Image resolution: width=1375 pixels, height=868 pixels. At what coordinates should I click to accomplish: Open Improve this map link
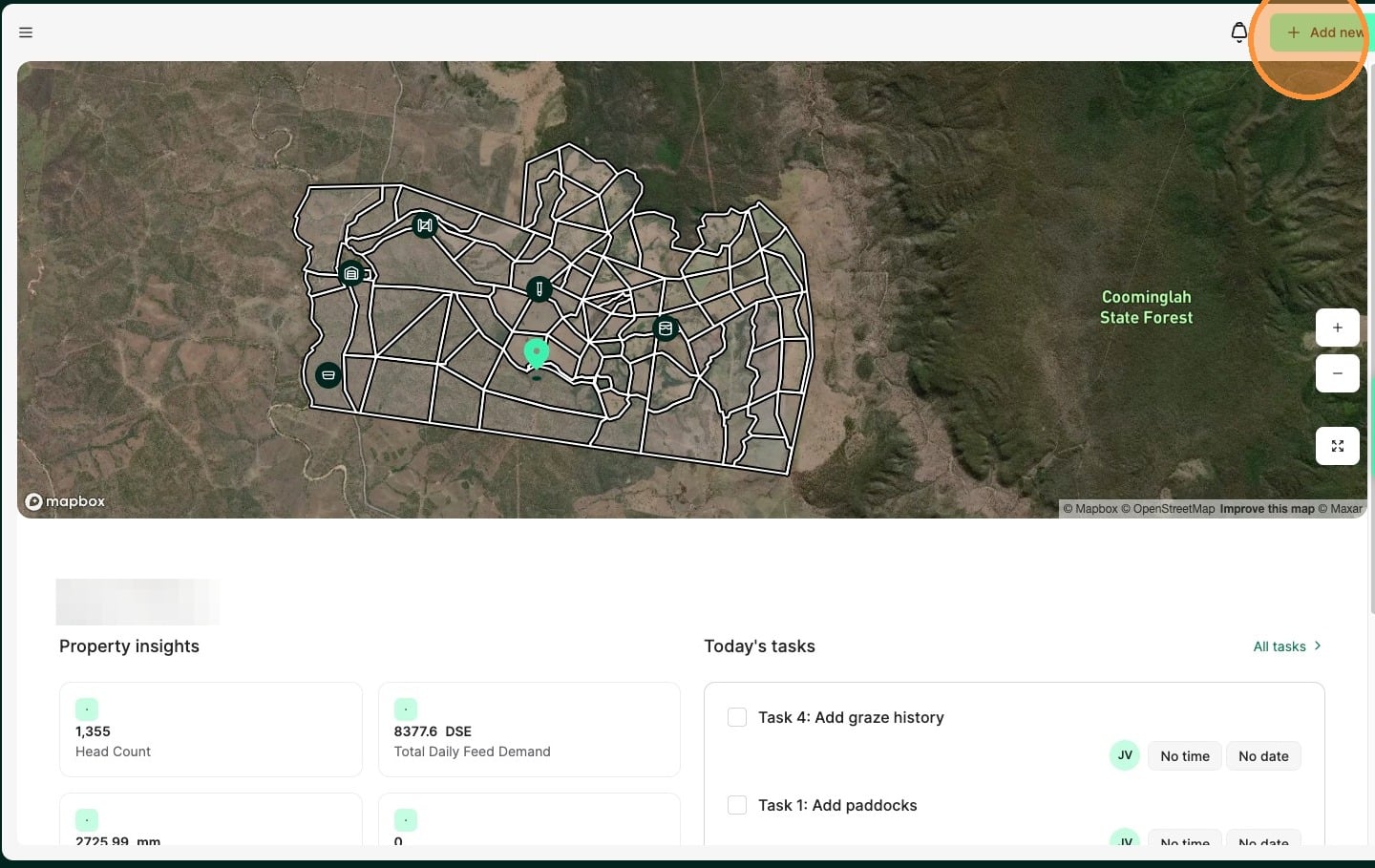pos(1266,509)
